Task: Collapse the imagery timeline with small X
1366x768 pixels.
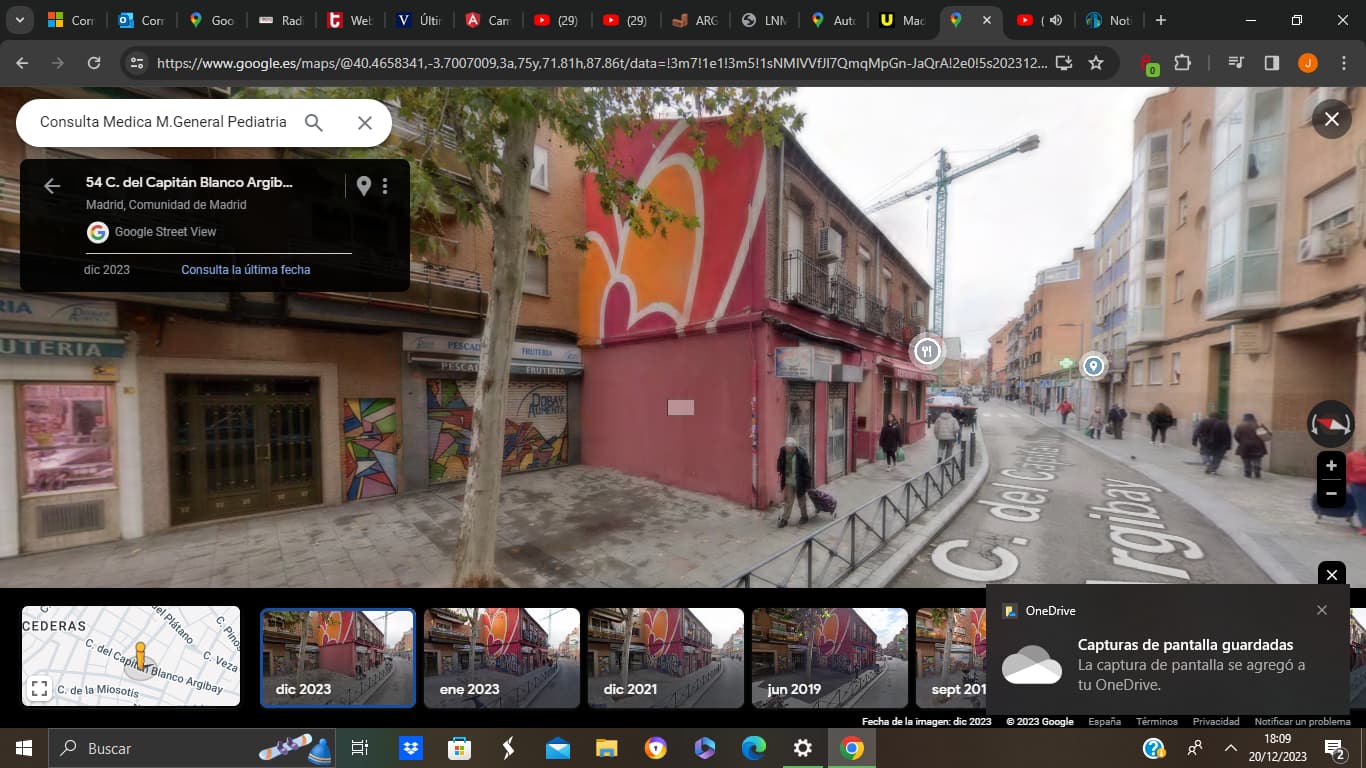Action: 1332,575
